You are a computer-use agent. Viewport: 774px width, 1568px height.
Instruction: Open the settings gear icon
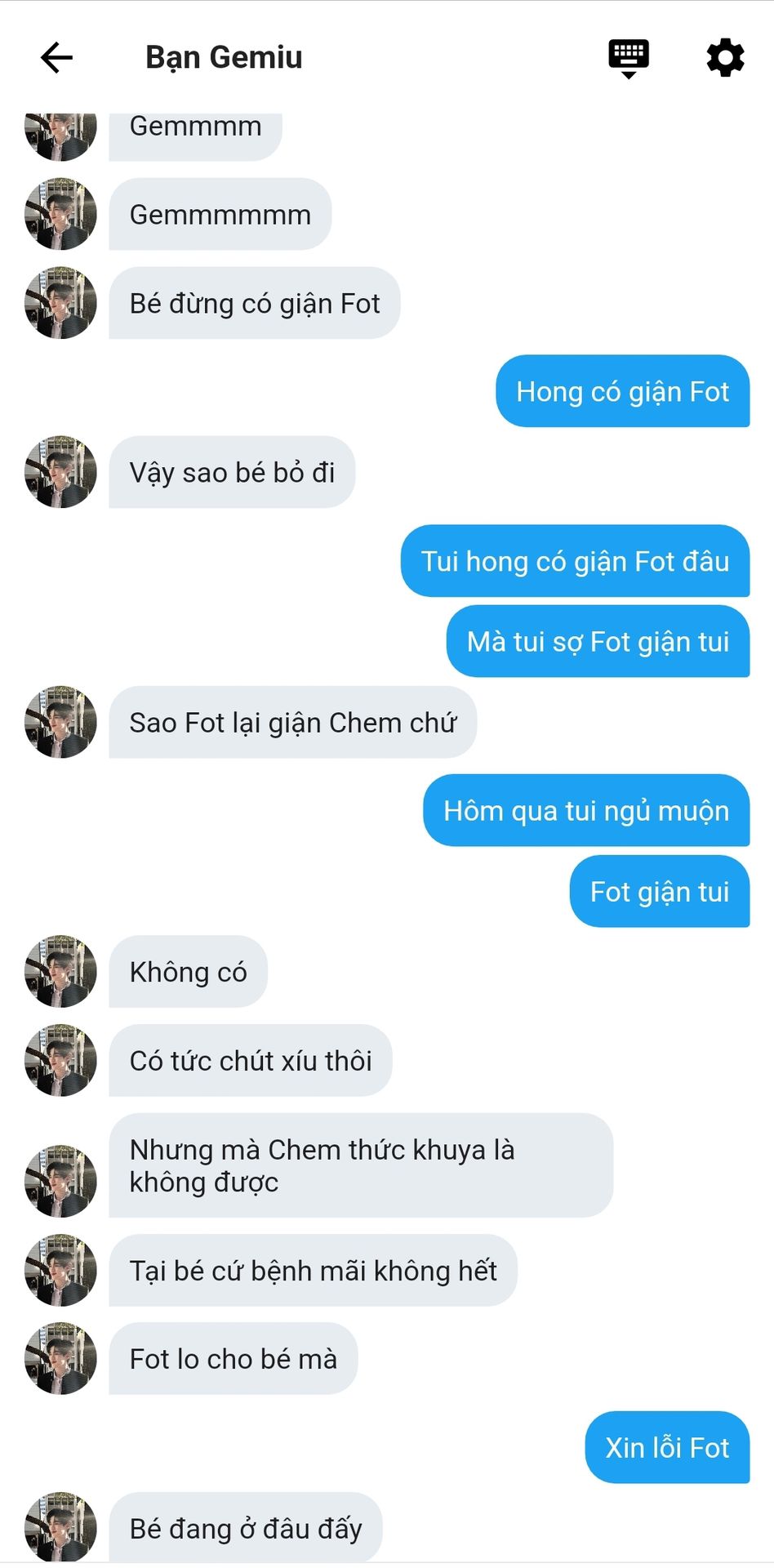pyautogui.click(x=725, y=57)
